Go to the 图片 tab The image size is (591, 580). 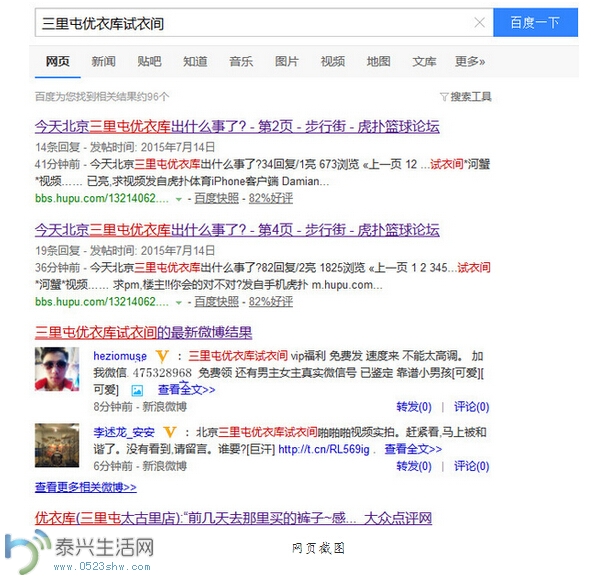pos(287,61)
